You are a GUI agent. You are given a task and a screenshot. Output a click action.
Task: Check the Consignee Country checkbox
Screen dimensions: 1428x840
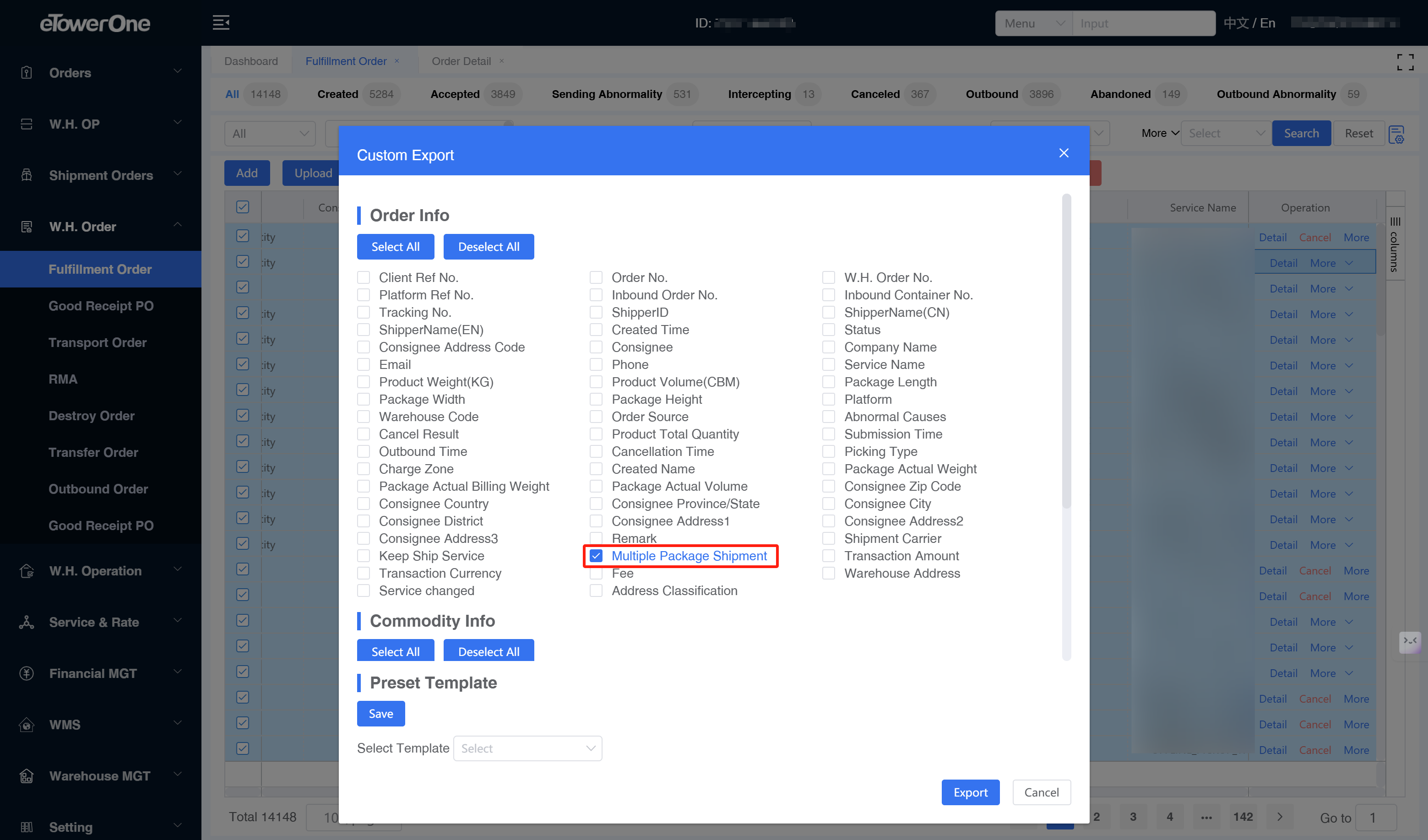pyautogui.click(x=363, y=504)
